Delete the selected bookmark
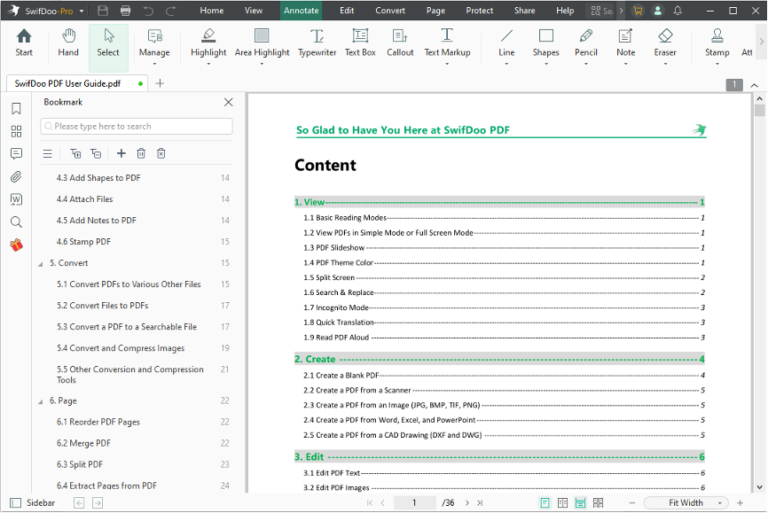768x513 pixels. (141, 153)
